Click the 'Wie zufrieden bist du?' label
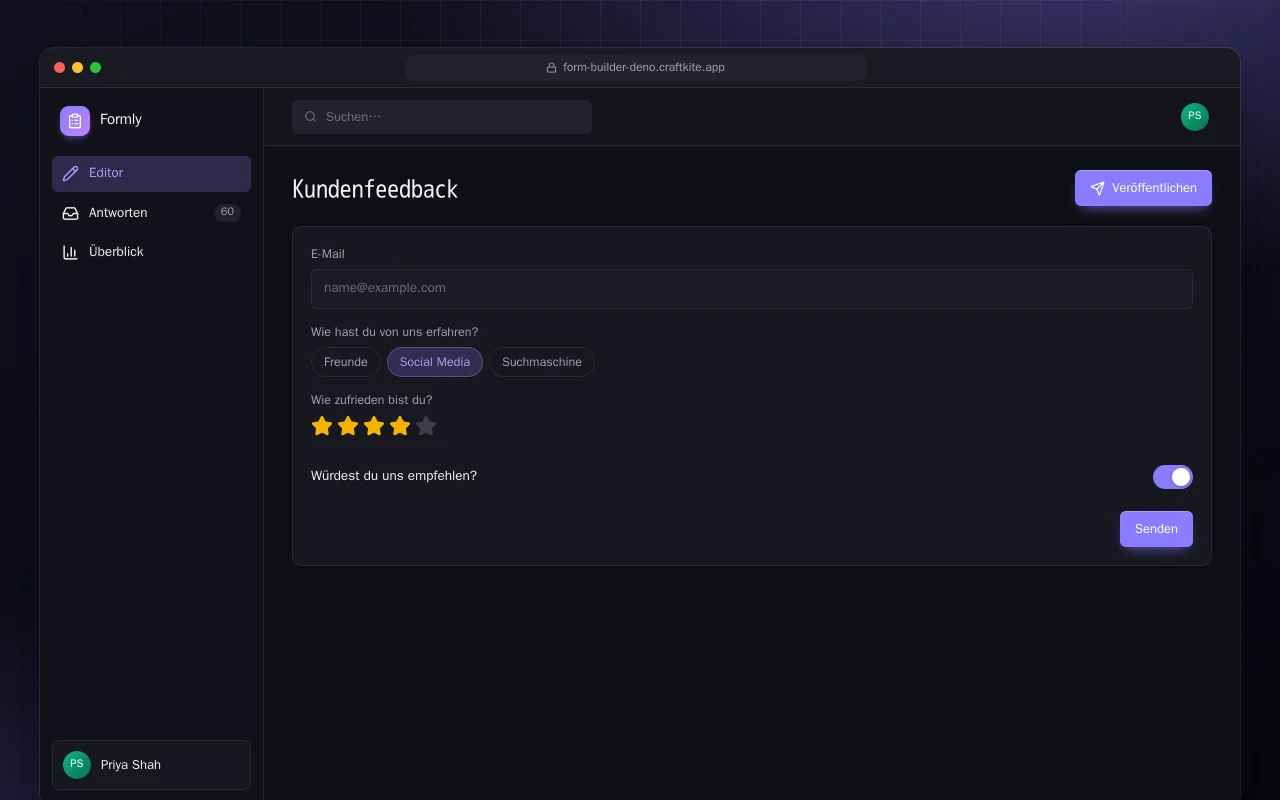The width and height of the screenshot is (1280, 800). coord(372,400)
